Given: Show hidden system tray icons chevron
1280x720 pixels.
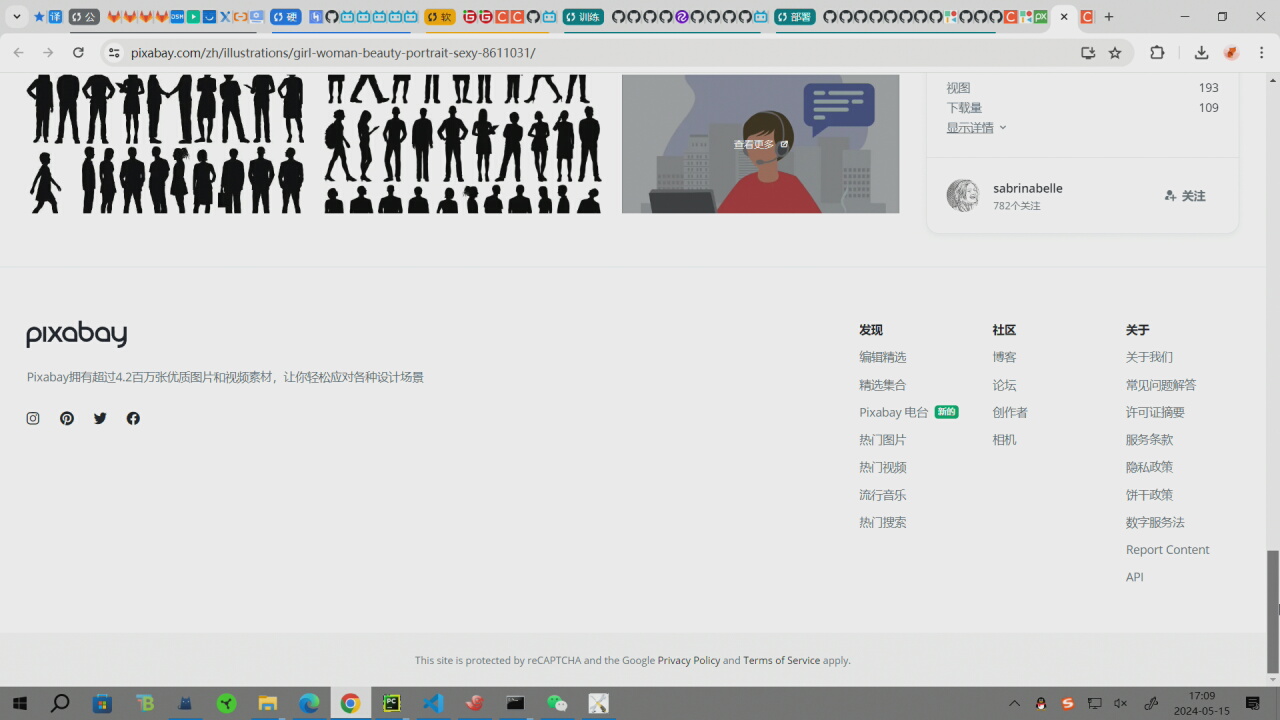Looking at the screenshot, I should (x=1014, y=704).
